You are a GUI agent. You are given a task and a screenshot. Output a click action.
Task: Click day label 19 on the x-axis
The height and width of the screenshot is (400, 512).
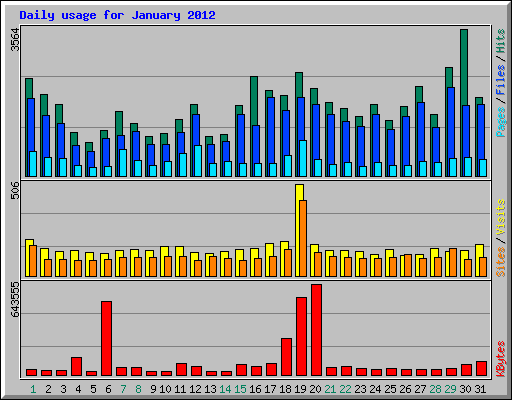(300, 389)
